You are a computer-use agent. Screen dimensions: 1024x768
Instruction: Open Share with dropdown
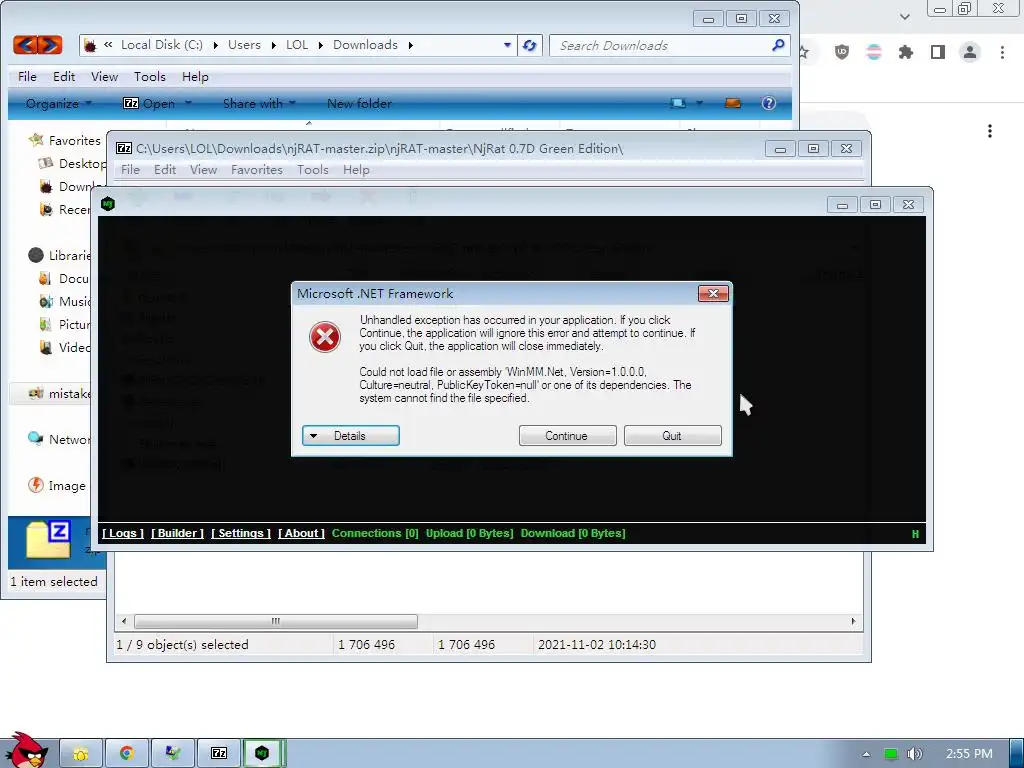click(259, 103)
